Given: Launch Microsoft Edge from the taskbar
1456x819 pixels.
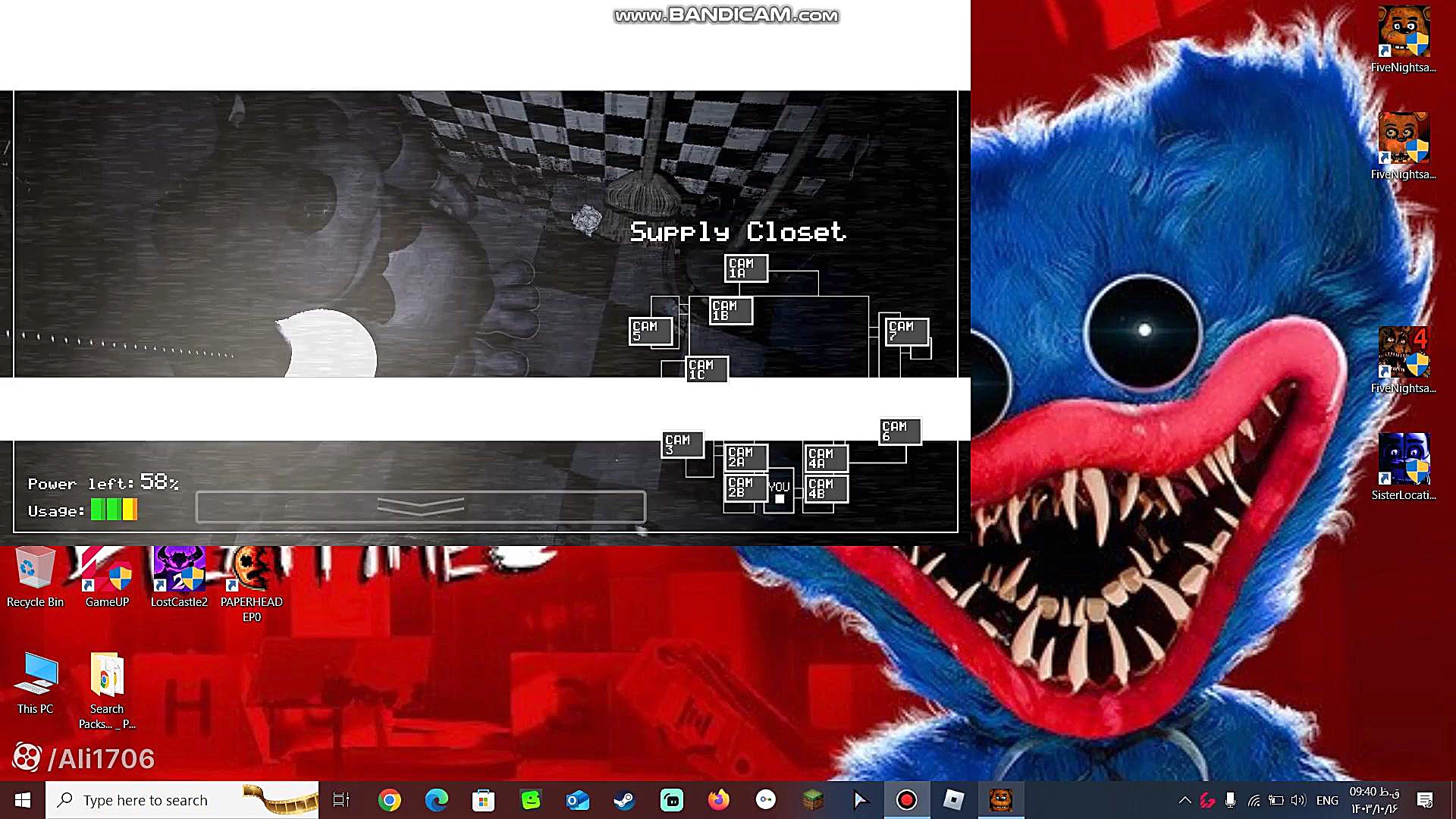Looking at the screenshot, I should (x=437, y=800).
